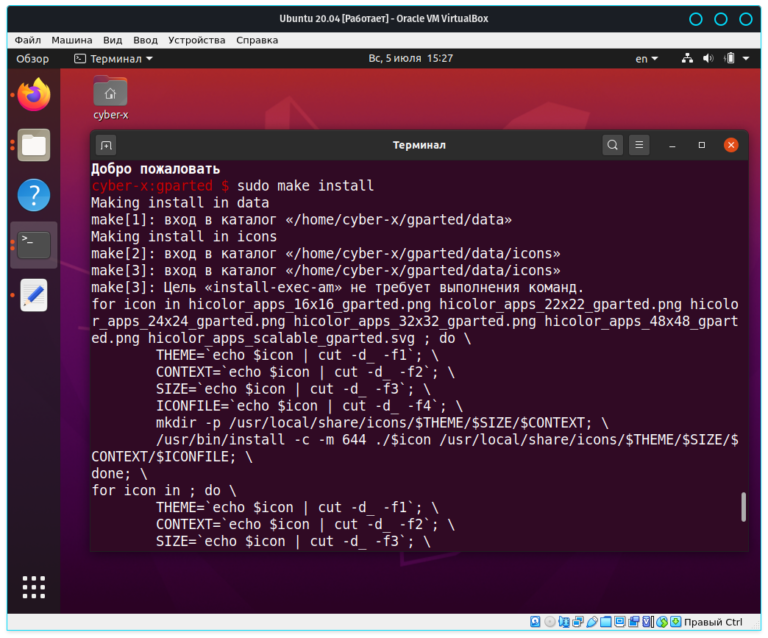The image size is (768, 638).
Task: Click VirtualBox audio indicator in status bar
Action: click(564, 622)
